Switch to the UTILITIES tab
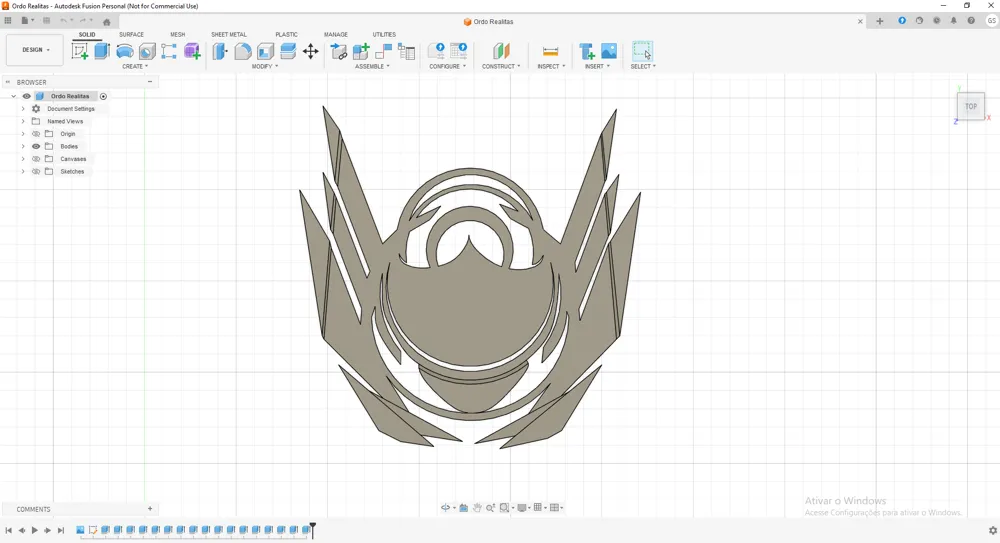 point(384,34)
